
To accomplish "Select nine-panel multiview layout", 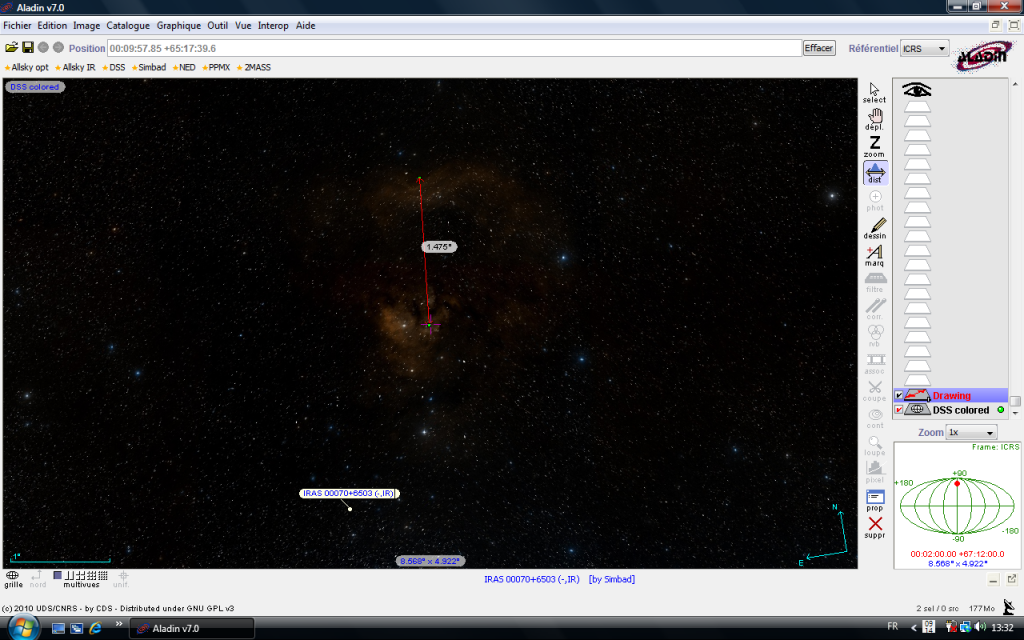I will (x=91, y=575).
